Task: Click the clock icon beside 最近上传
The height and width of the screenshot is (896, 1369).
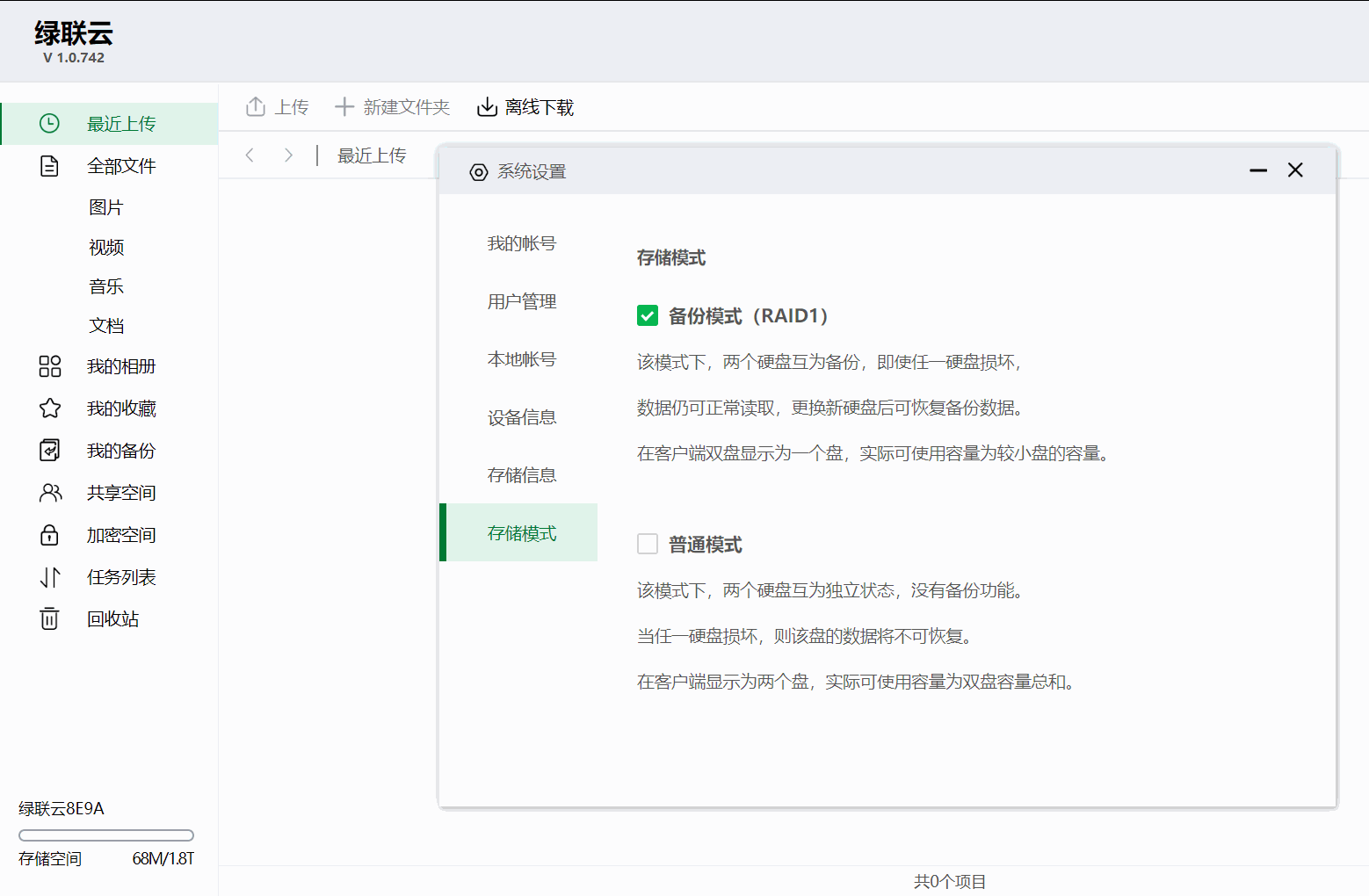Action: point(50,124)
